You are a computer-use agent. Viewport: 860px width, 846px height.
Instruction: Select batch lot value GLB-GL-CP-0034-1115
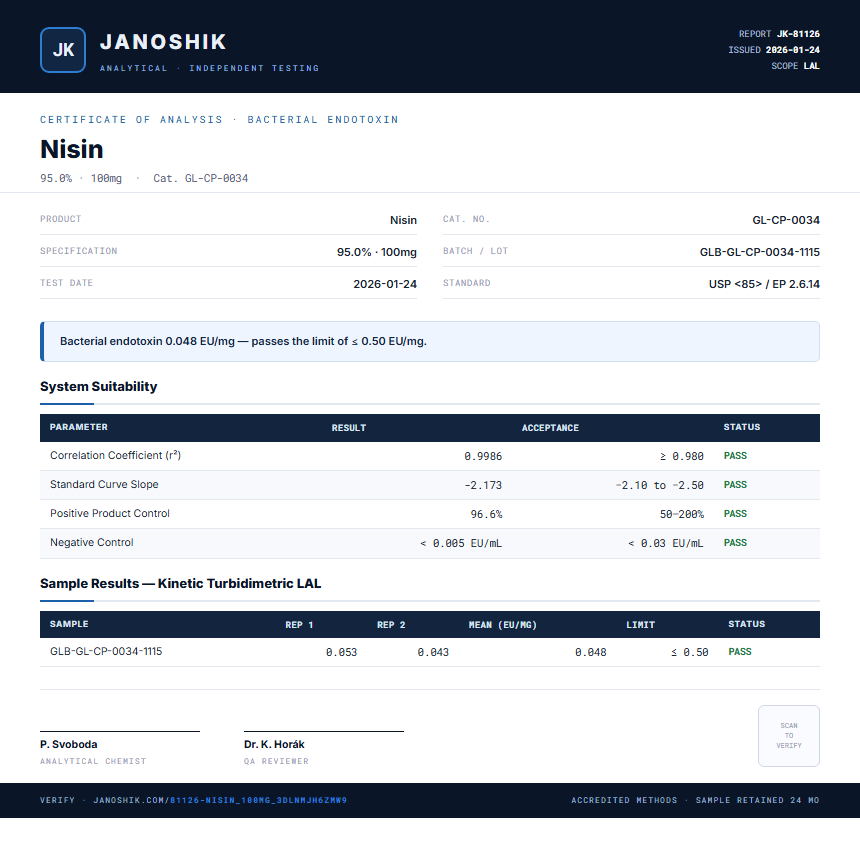tap(760, 252)
